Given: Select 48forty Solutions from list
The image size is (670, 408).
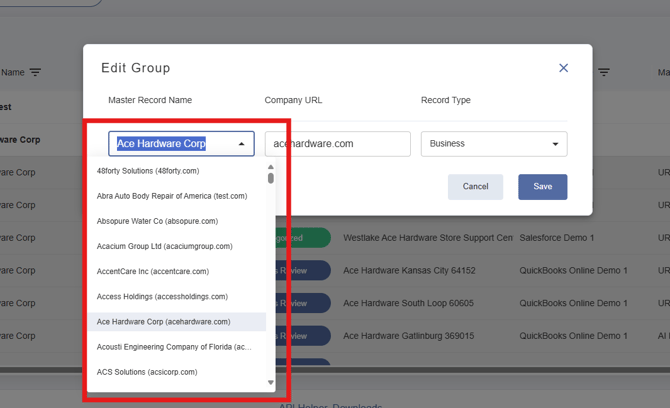Looking at the screenshot, I should 176,171.
